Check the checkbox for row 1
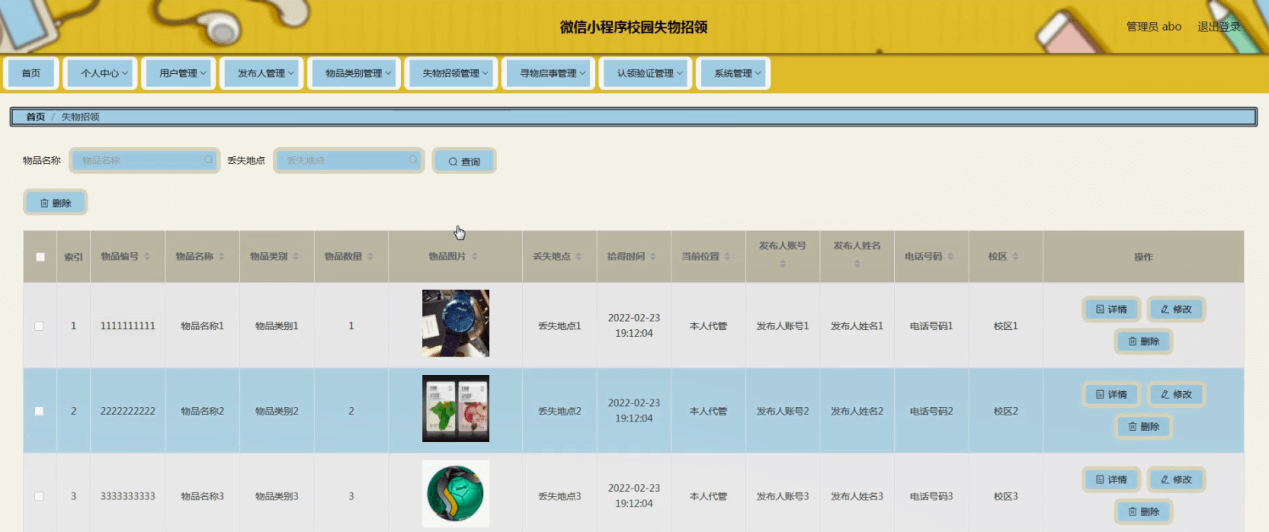Screen dimensions: 1269x532 click(x=40, y=326)
